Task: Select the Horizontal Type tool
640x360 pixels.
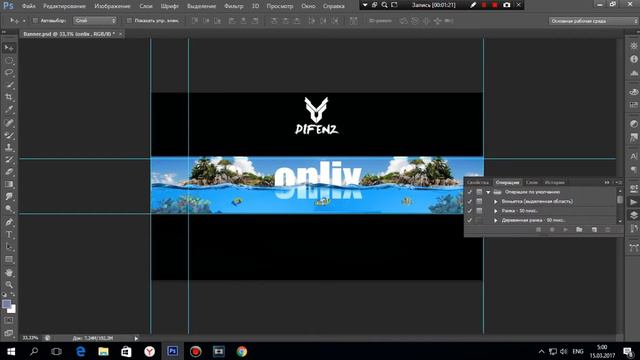Action: 9,235
